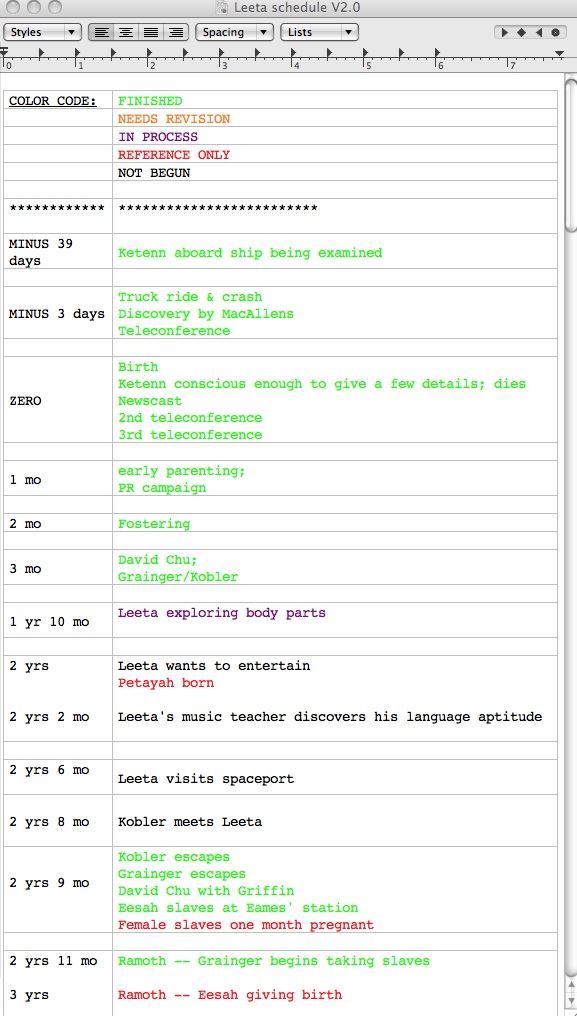Select the right tab stop marker icon

[x=538, y=32]
